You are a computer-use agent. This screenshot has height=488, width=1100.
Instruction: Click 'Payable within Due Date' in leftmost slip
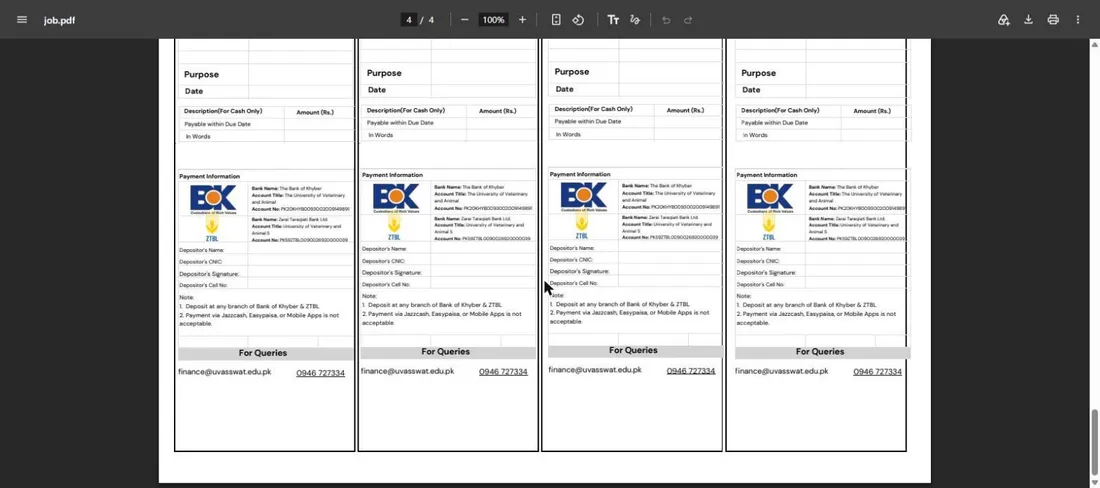point(217,124)
